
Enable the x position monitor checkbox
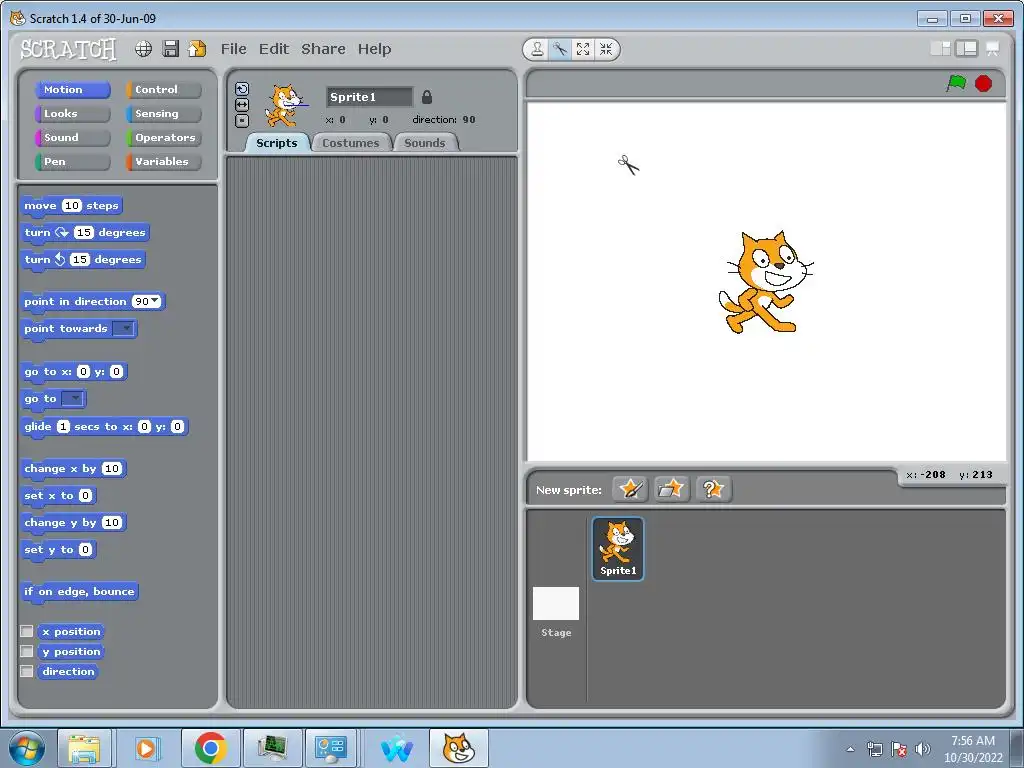coord(27,631)
